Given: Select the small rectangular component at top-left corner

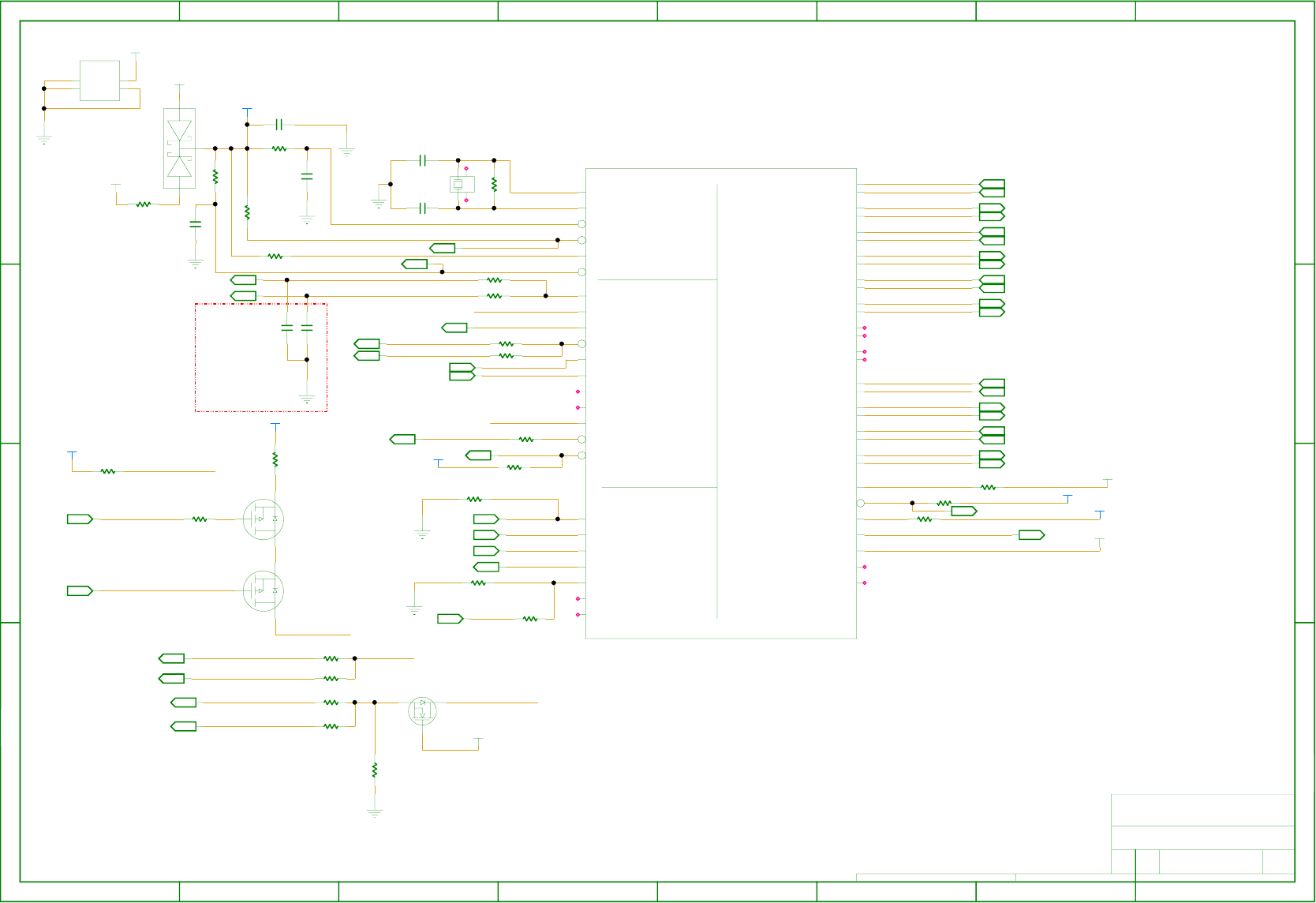Looking at the screenshot, I should 99,81.
